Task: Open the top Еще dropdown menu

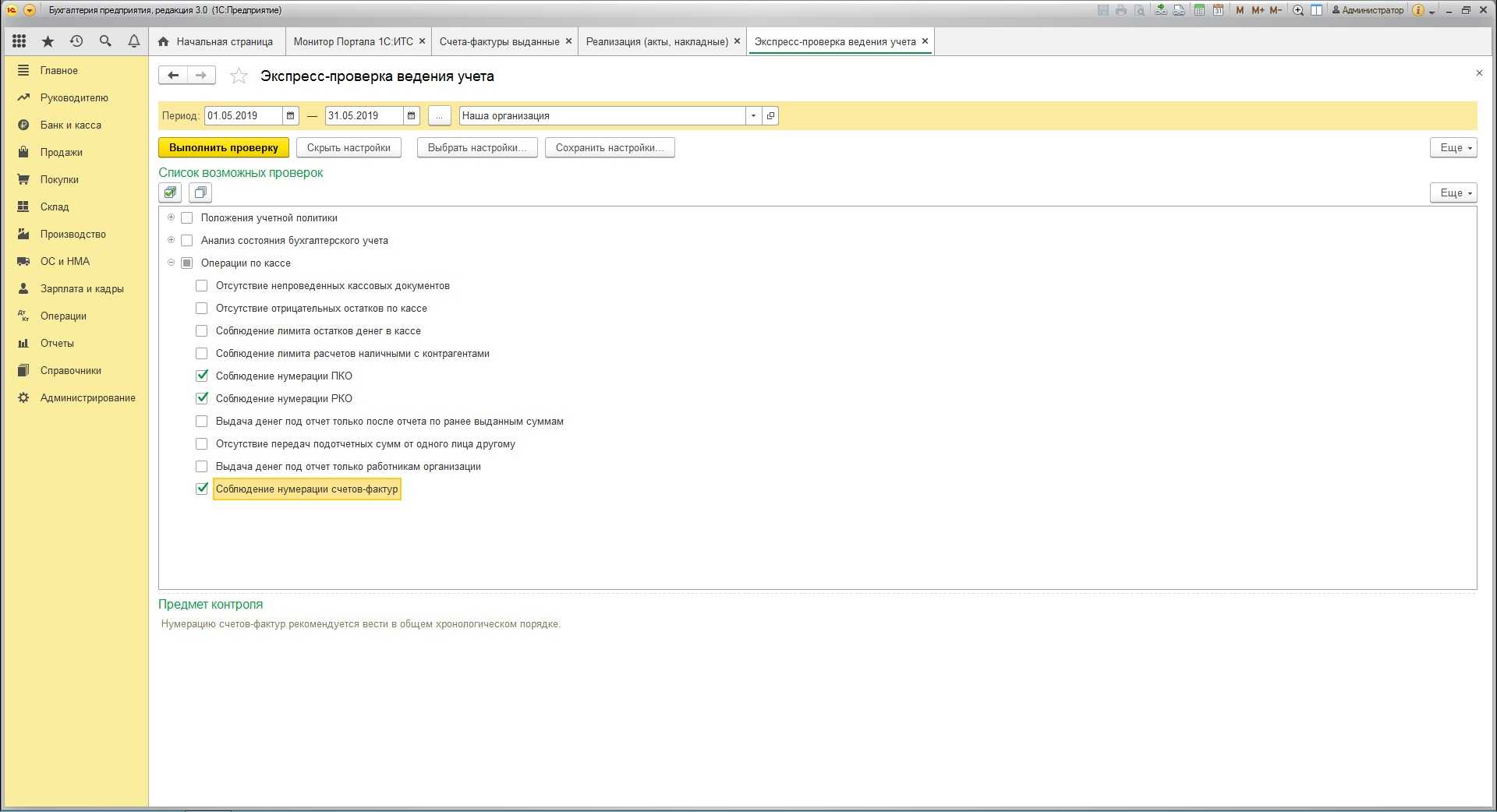Action: point(1453,147)
